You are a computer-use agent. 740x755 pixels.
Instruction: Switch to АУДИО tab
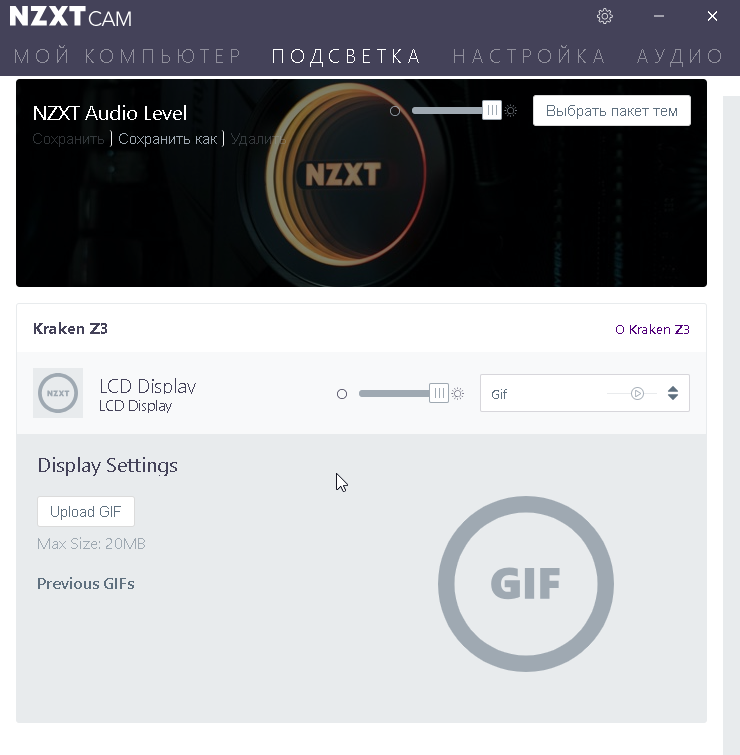[x=680, y=56]
